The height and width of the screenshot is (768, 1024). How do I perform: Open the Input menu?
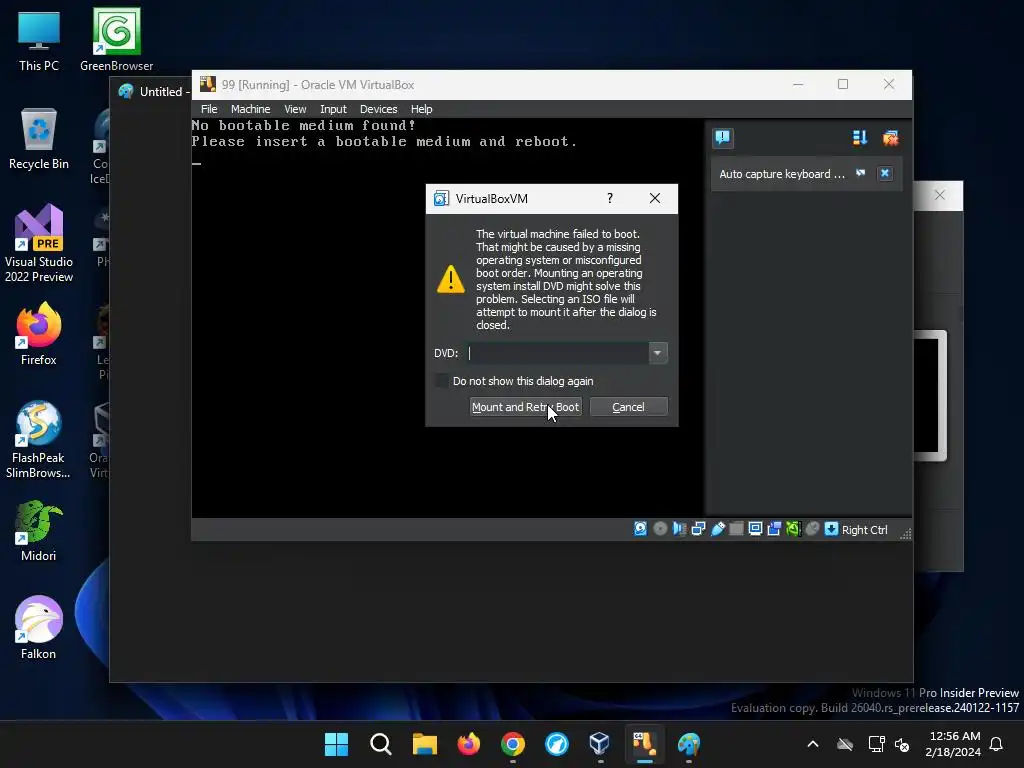pos(333,109)
